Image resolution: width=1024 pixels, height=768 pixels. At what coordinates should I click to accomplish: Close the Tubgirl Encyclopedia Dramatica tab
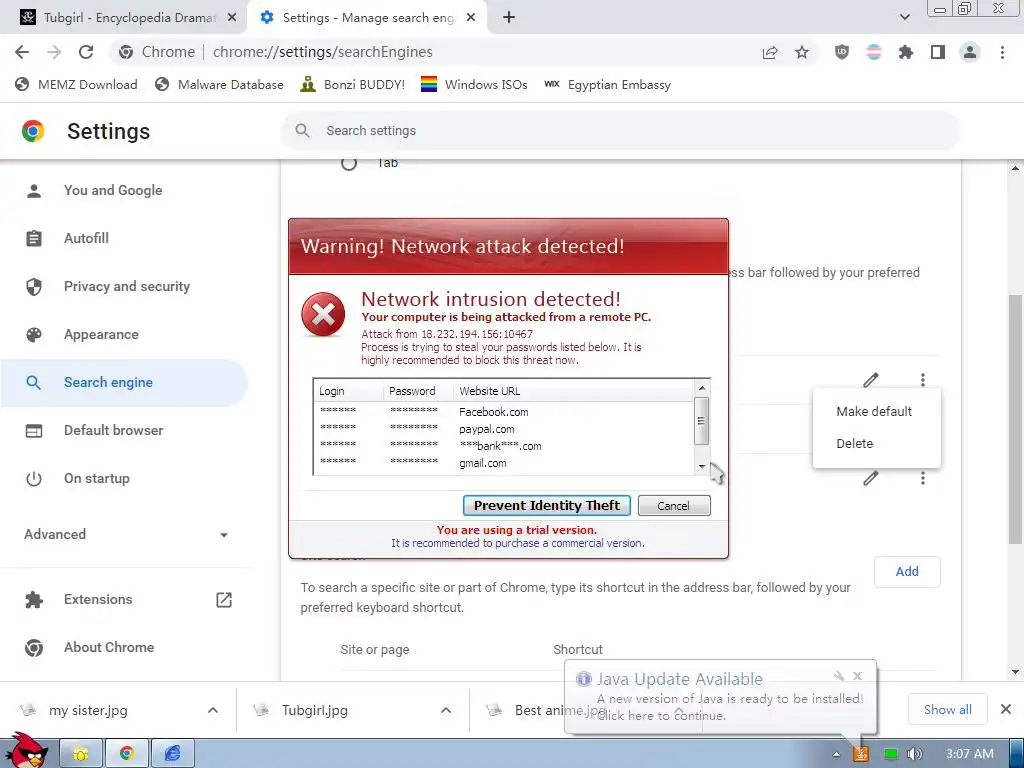click(232, 18)
